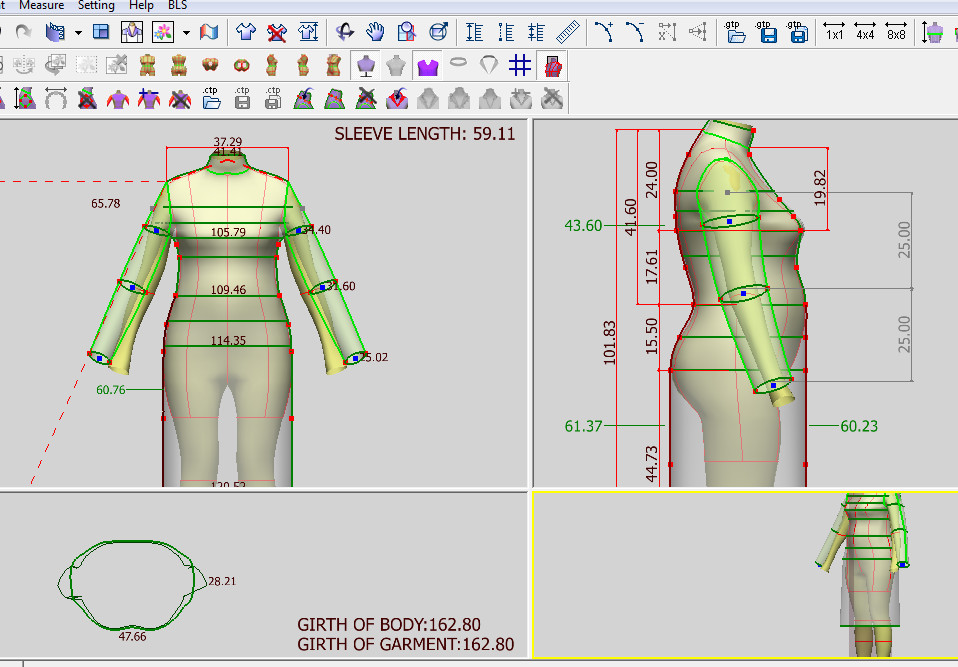Select the hand pan tool

tap(375, 32)
